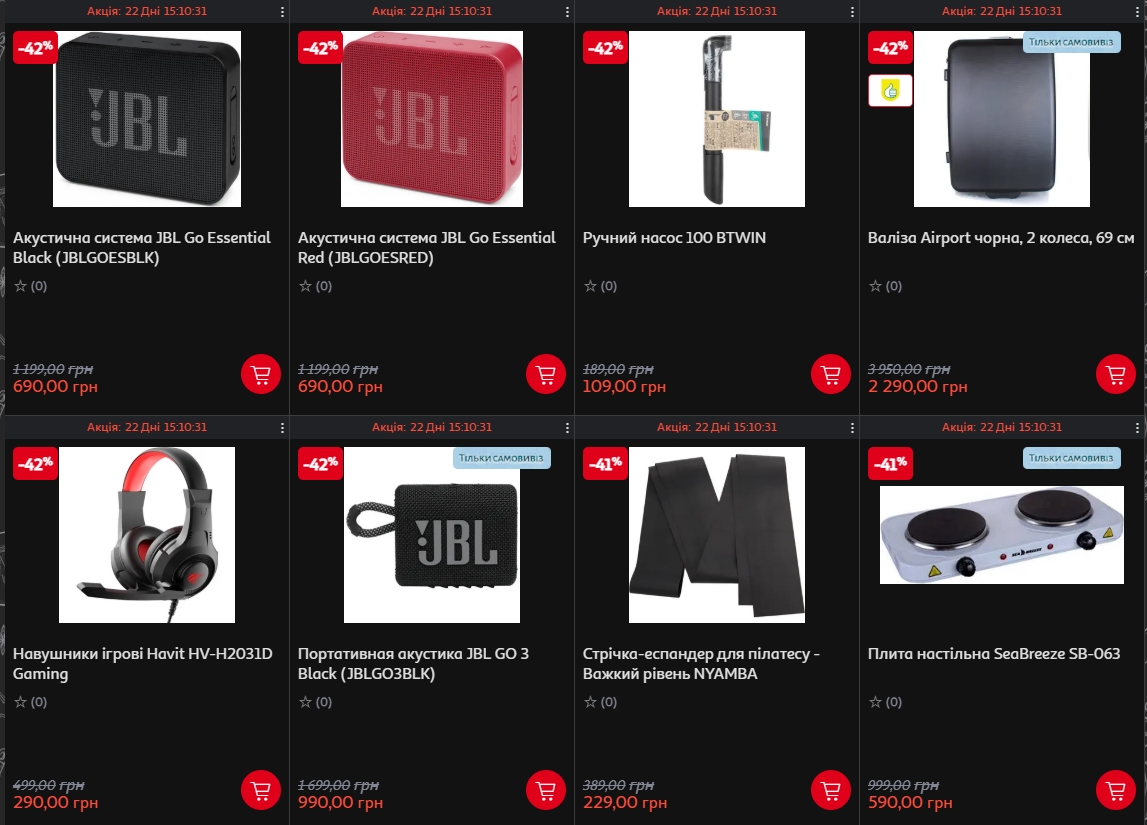Open three-dot menu on Havit headphones card
The width and height of the screenshot is (1147, 825).
click(282, 428)
